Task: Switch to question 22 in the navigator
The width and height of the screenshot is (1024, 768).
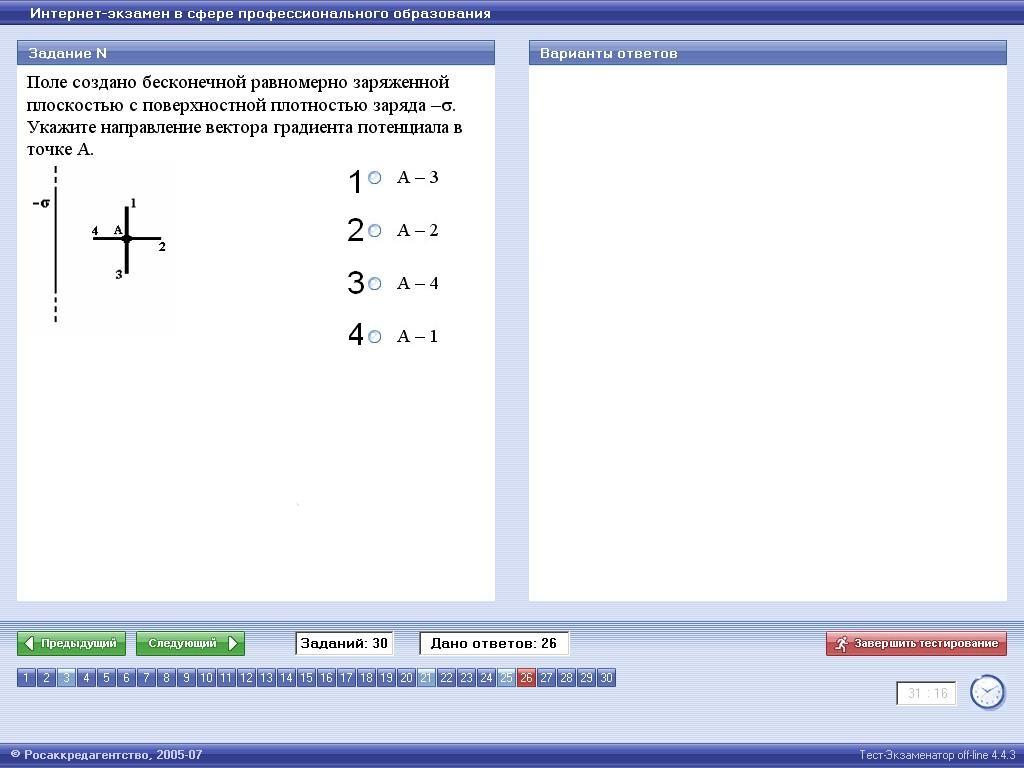Action: (446, 678)
